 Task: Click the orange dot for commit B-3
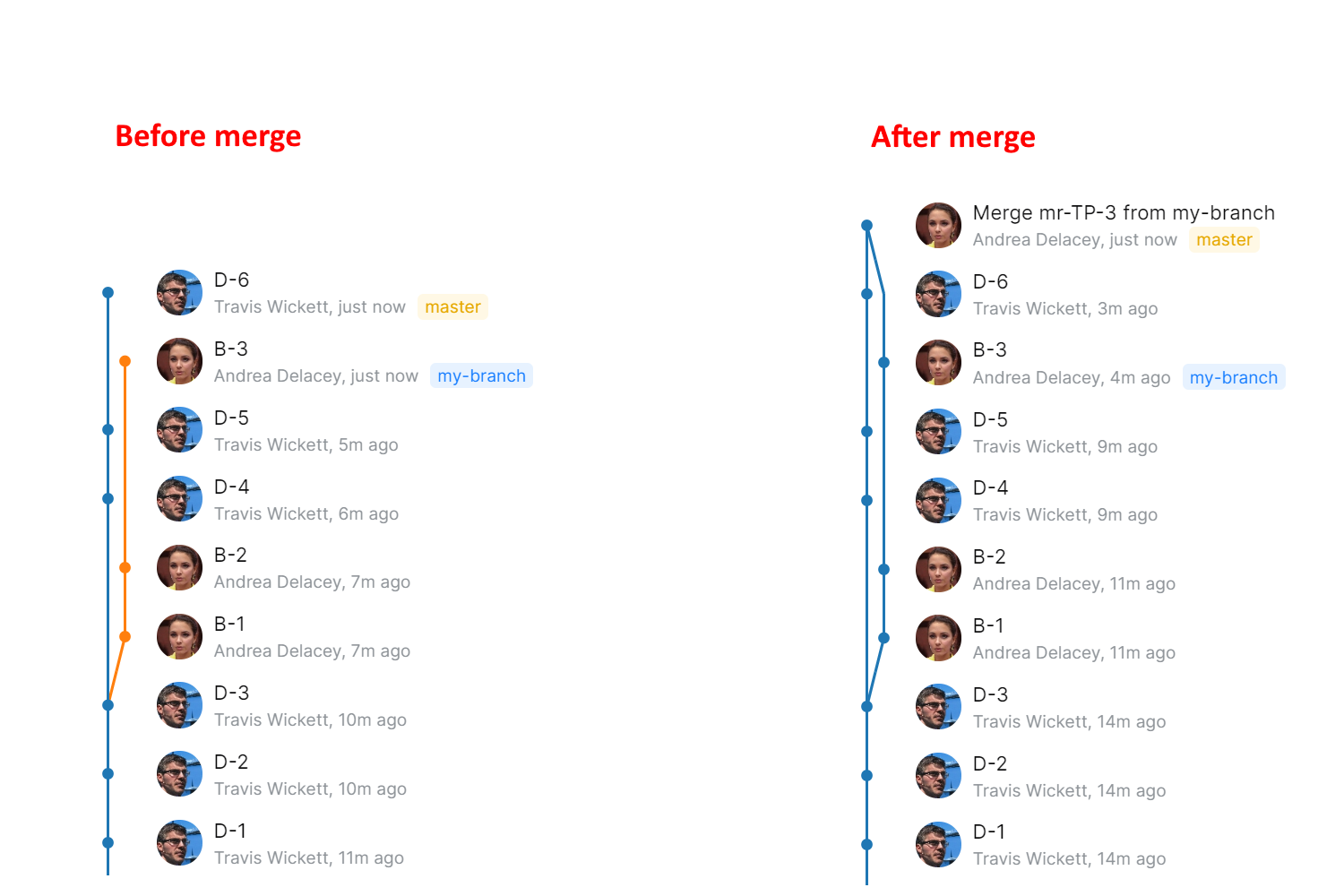125,361
